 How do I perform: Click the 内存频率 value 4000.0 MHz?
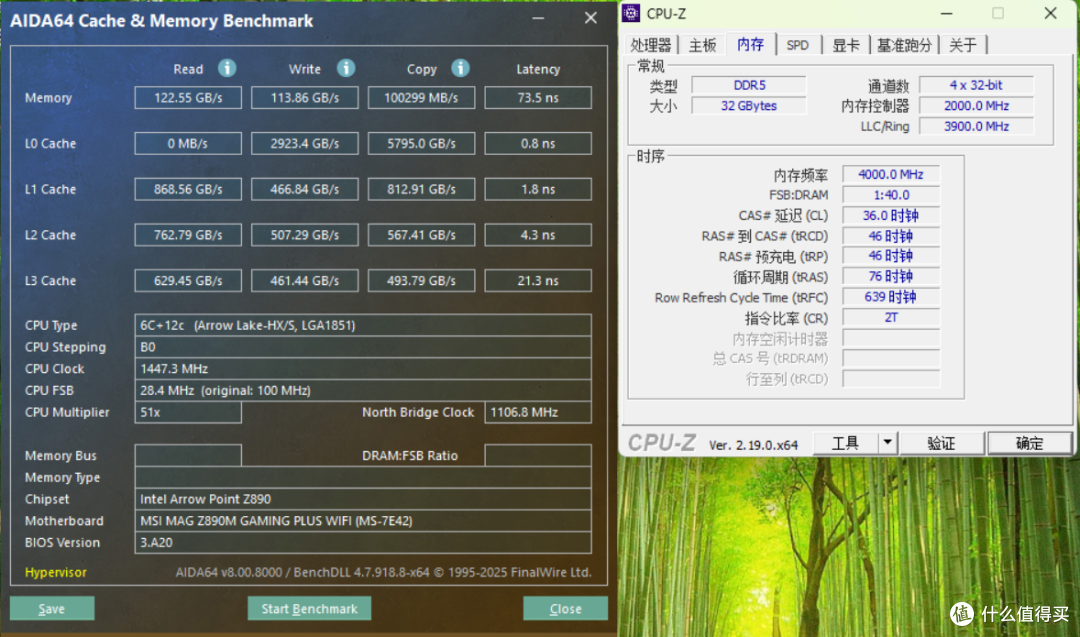click(x=891, y=174)
